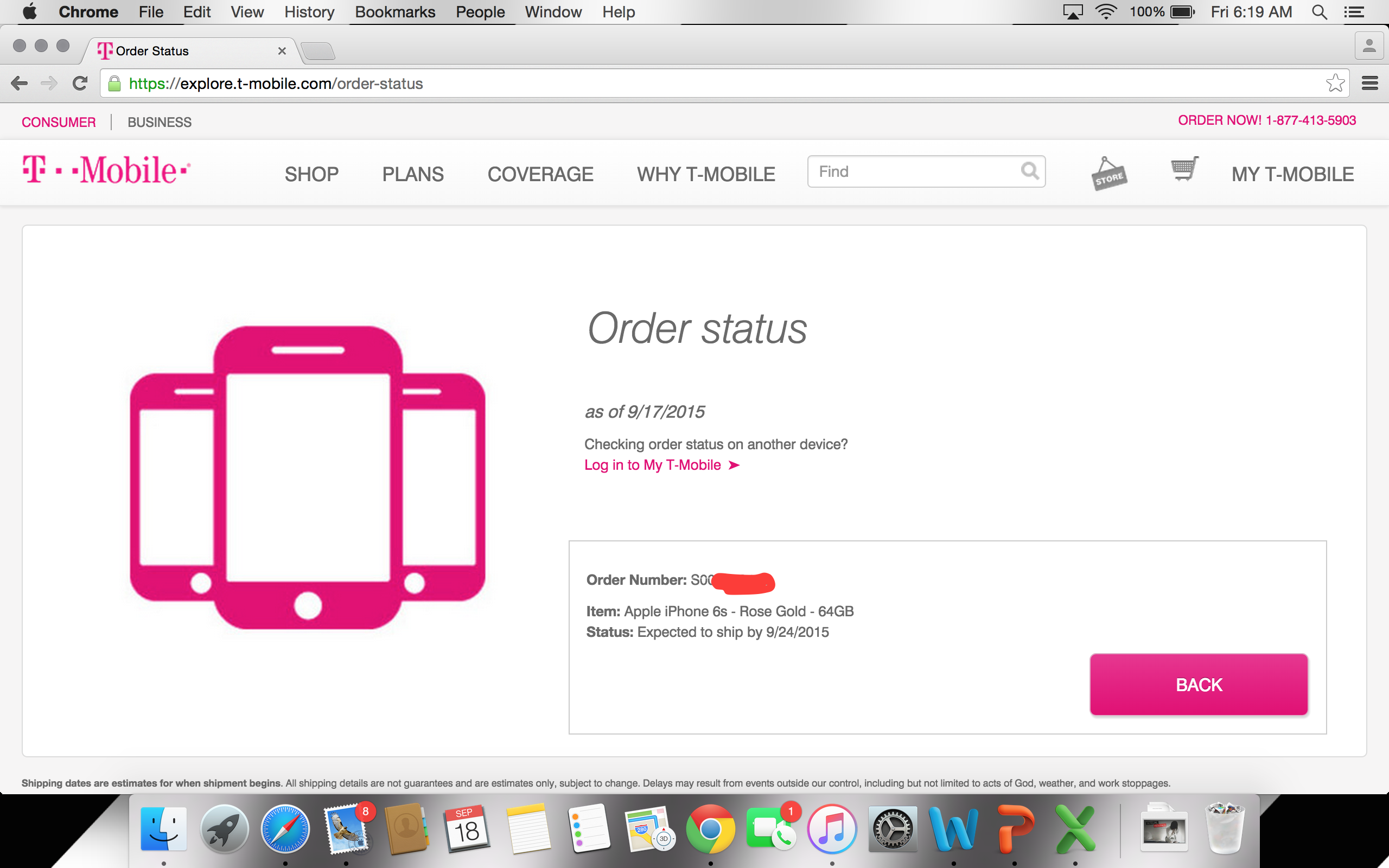The image size is (1389, 868).
Task: Click the Chrome icon in the Dock
Action: pyautogui.click(x=710, y=829)
